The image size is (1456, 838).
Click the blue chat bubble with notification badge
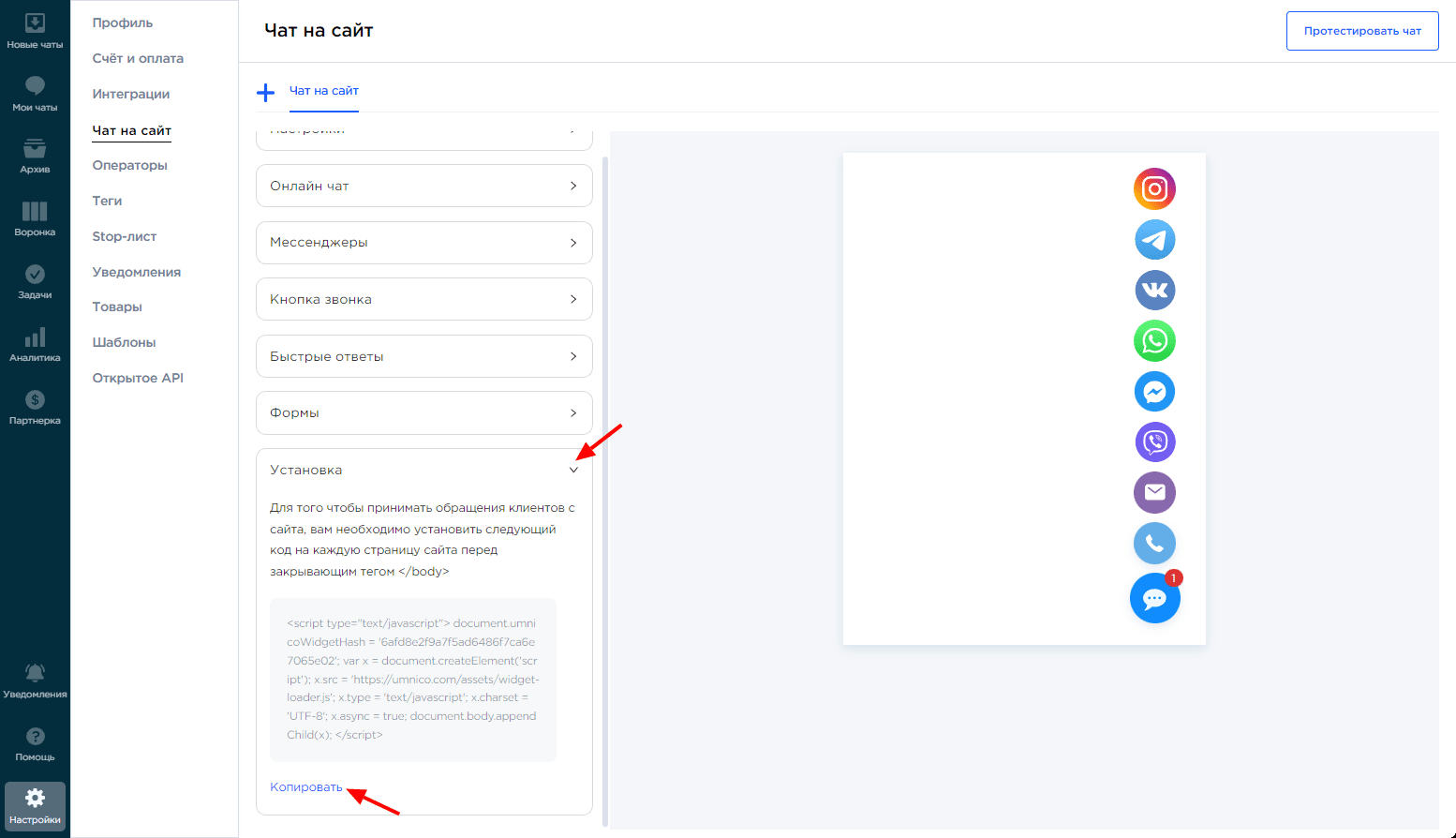[1154, 599]
